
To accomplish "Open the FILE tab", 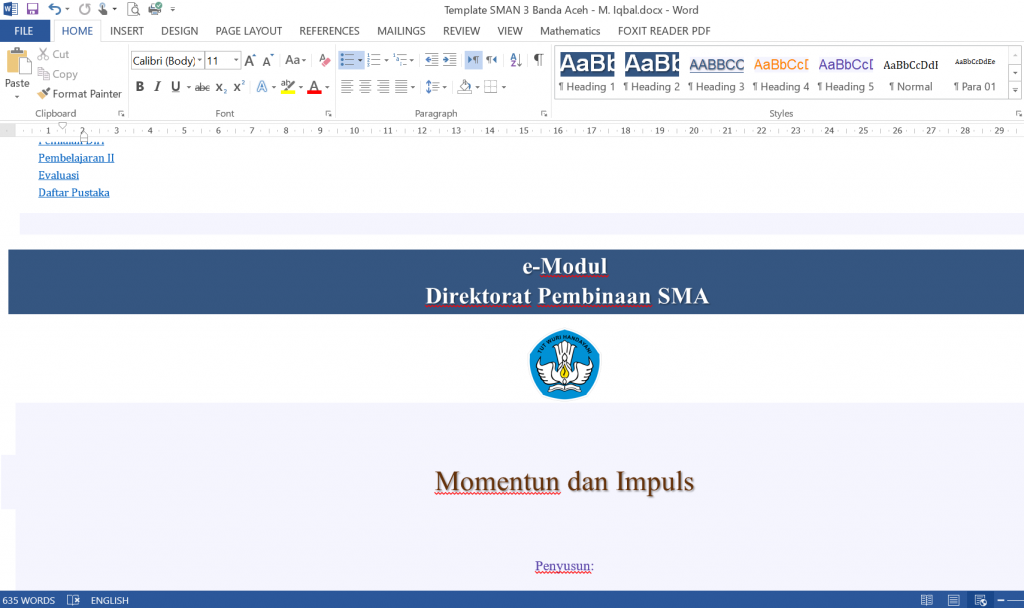I will click(24, 31).
